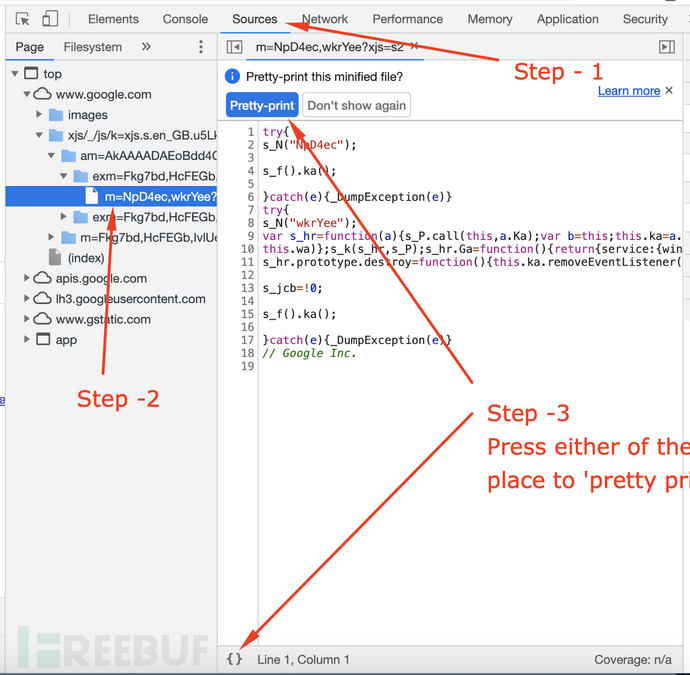Expand the apis.google.com domain
690x675 pixels.
pos(26,278)
